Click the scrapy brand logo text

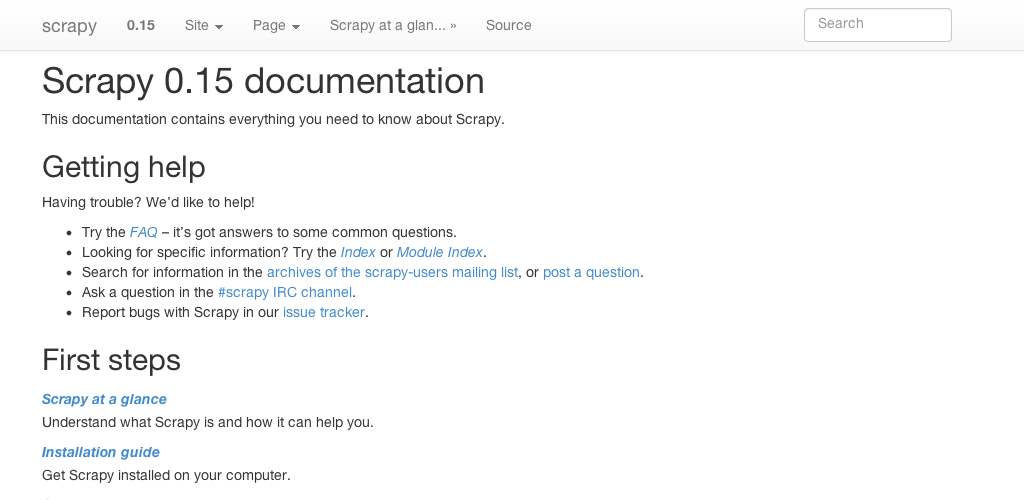point(69,26)
